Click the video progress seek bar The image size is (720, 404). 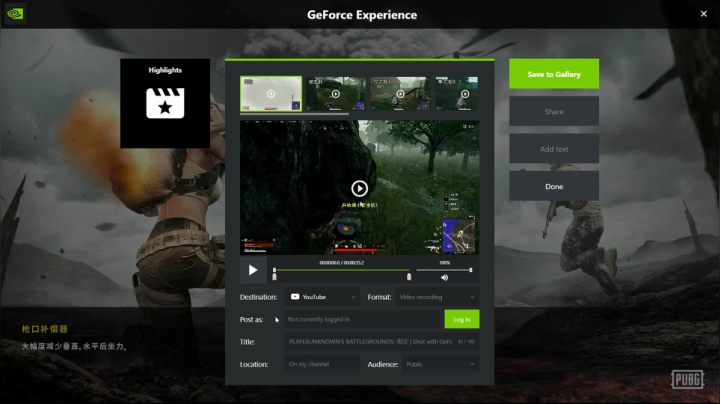(342, 270)
